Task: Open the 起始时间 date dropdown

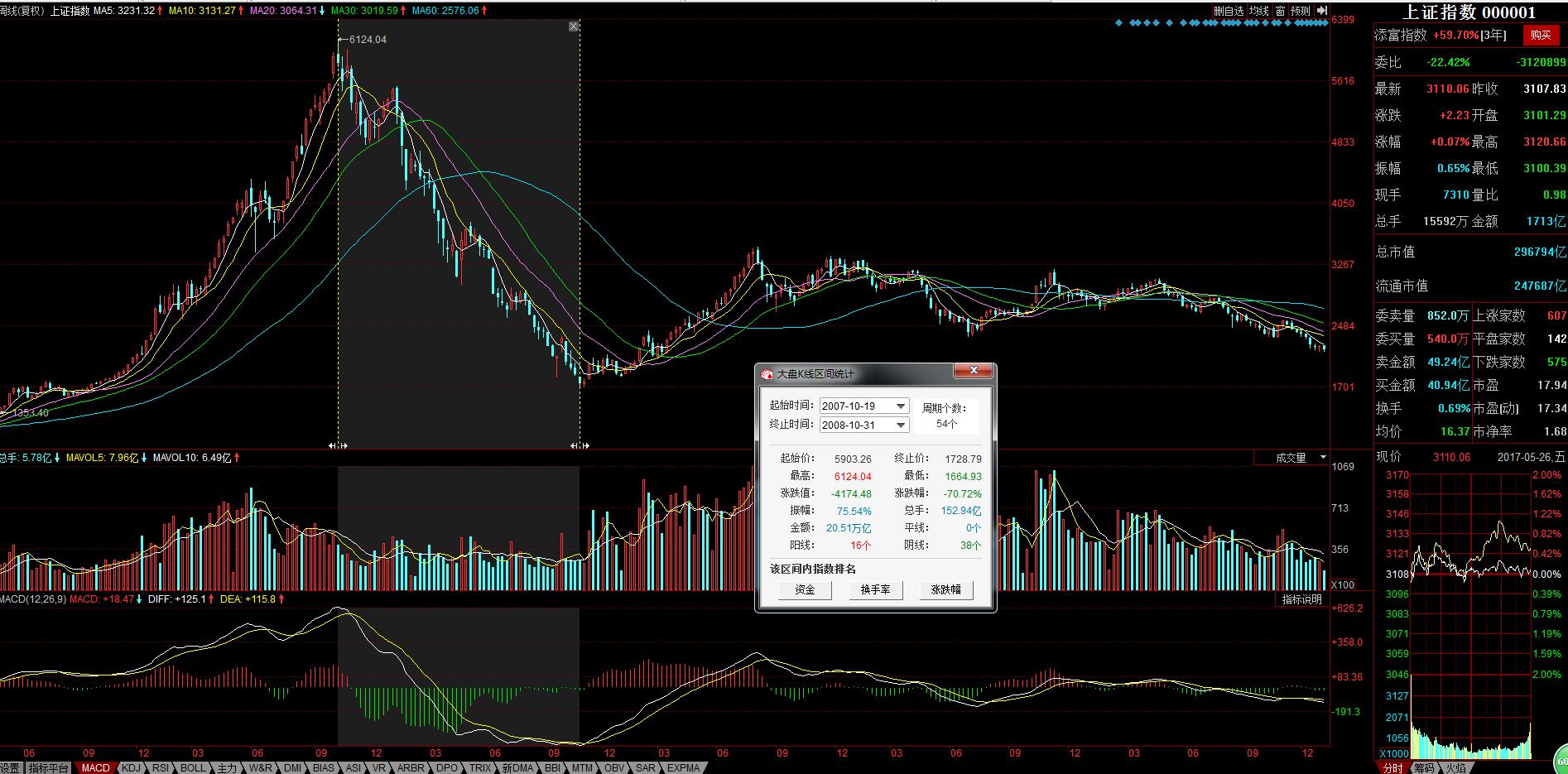Action: click(x=901, y=406)
